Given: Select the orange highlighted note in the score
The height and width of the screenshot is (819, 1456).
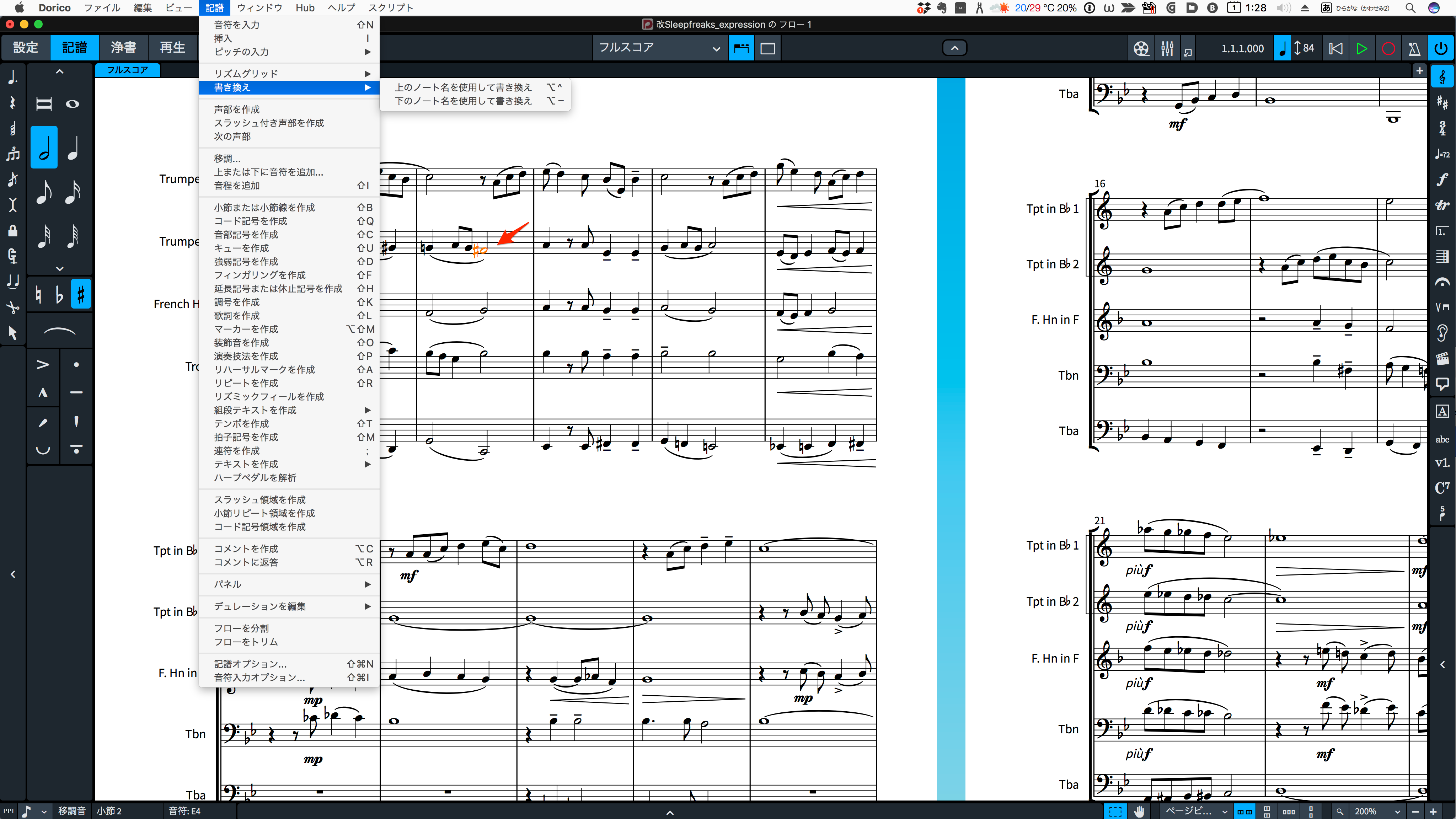Looking at the screenshot, I should coord(479,249).
